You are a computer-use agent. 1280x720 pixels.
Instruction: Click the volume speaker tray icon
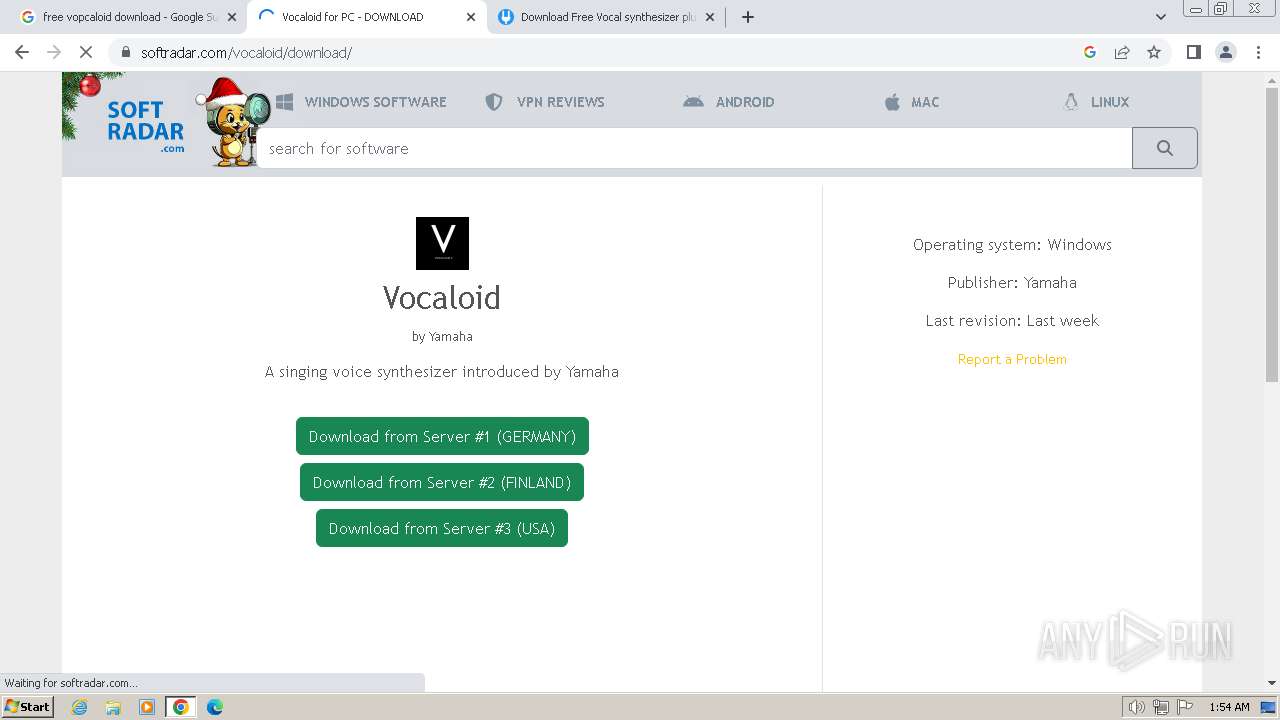[x=1137, y=707]
